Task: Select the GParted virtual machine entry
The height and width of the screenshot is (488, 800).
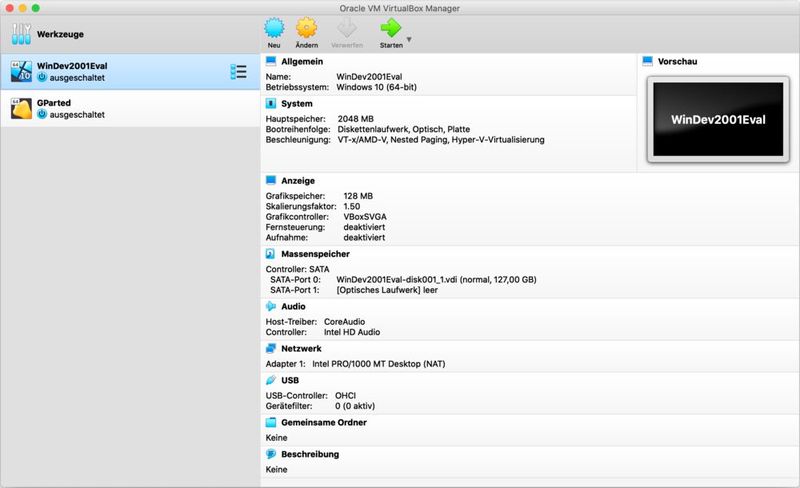Action: coord(130,109)
